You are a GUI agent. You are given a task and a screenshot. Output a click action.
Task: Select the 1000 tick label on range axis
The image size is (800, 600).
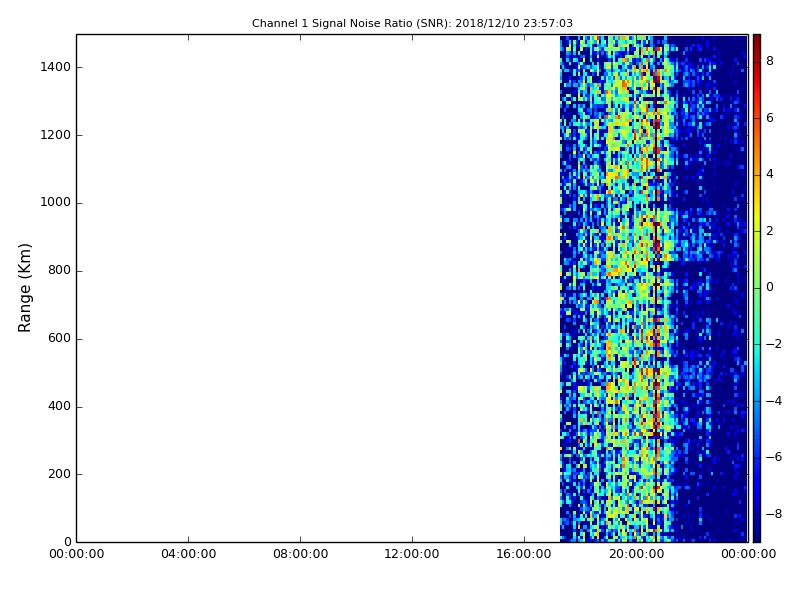53,203
